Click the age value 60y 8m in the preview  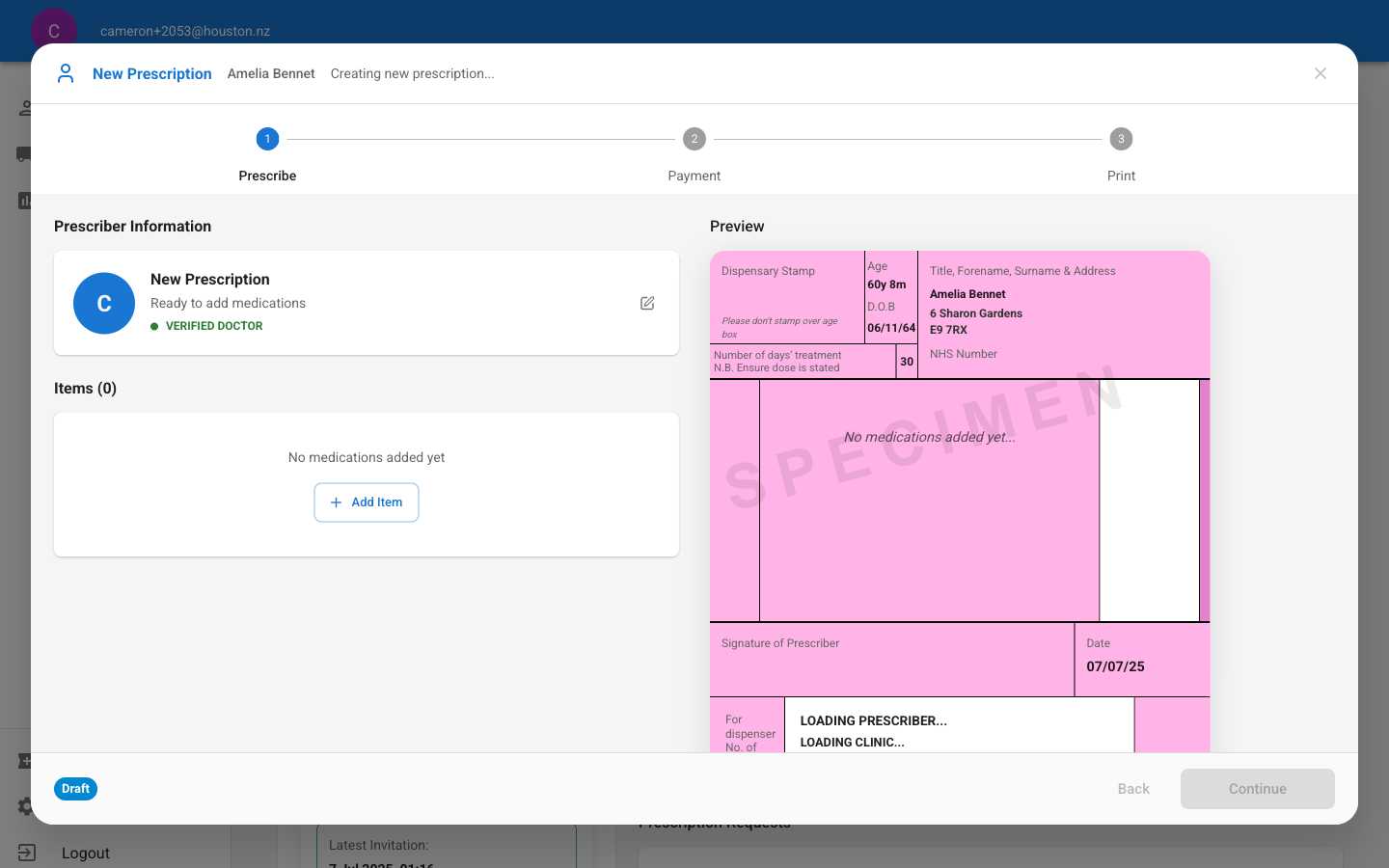click(886, 285)
